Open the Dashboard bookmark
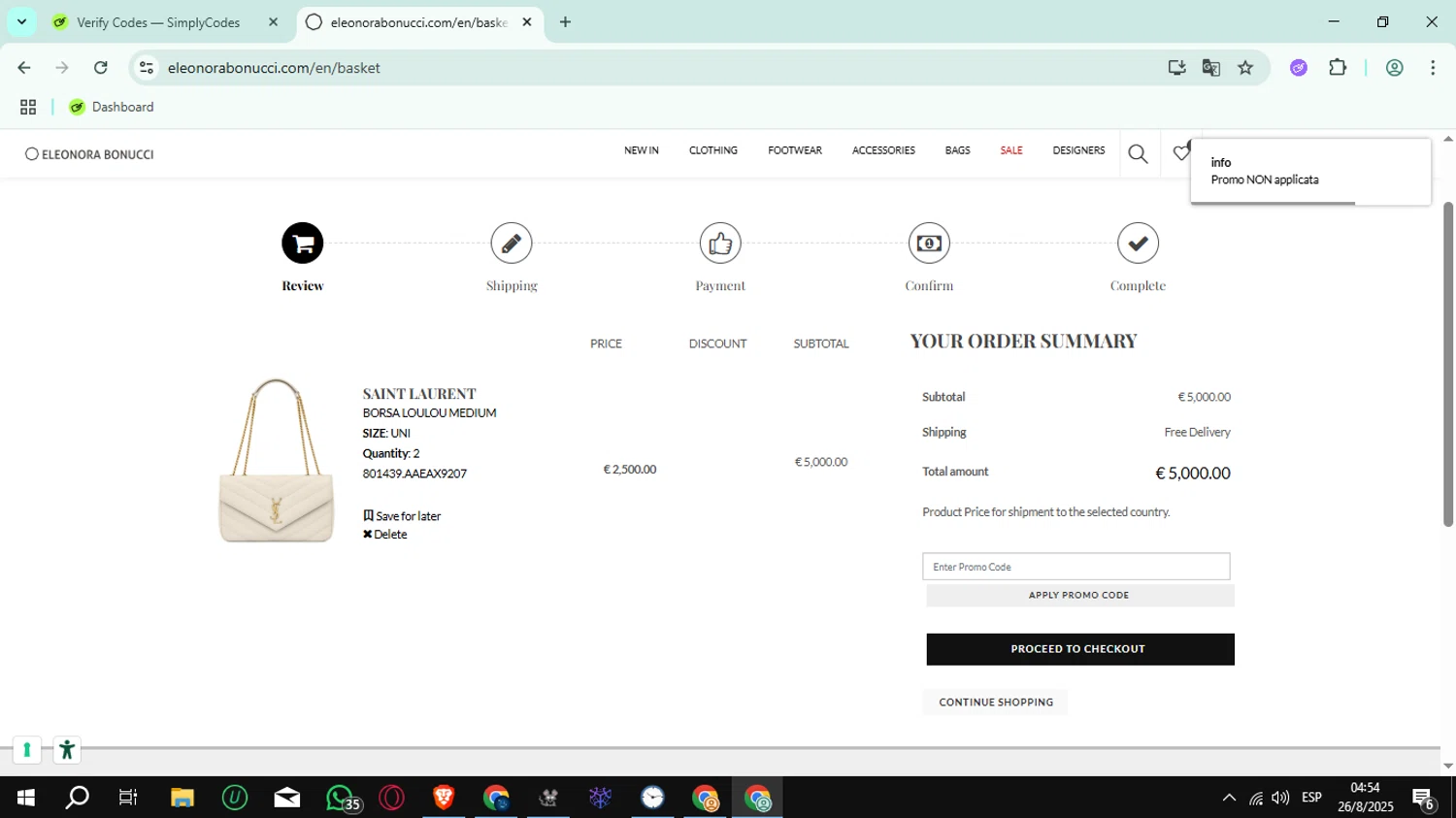 pyautogui.click(x=112, y=107)
